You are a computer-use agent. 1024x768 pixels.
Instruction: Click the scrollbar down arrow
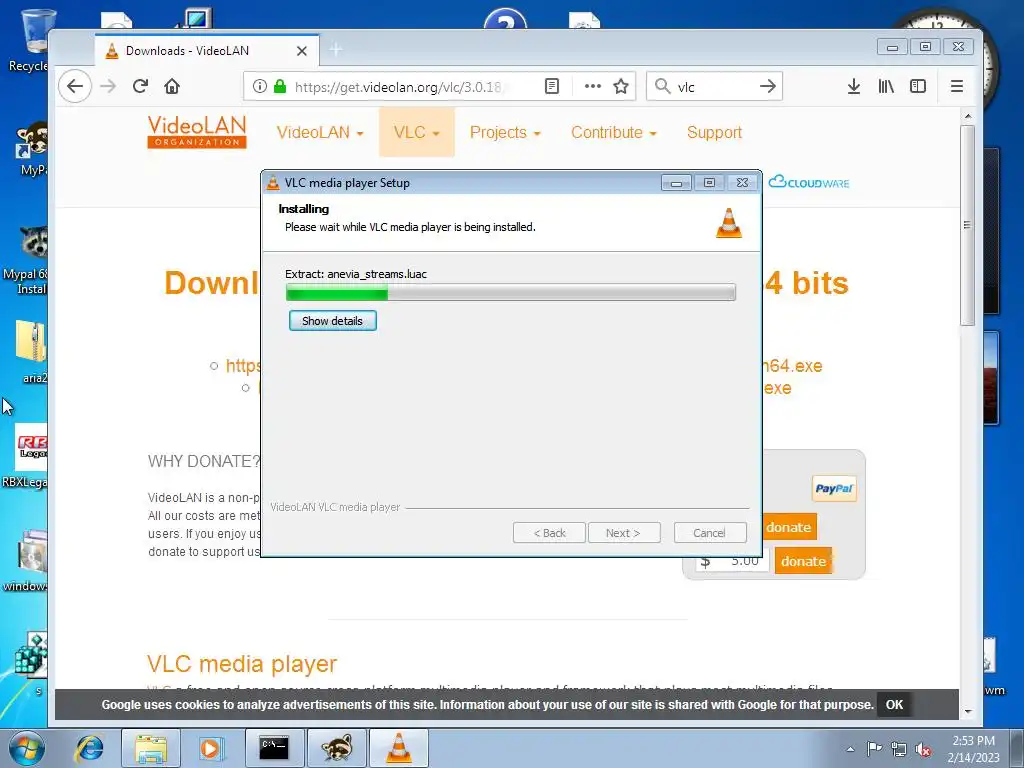(x=968, y=712)
